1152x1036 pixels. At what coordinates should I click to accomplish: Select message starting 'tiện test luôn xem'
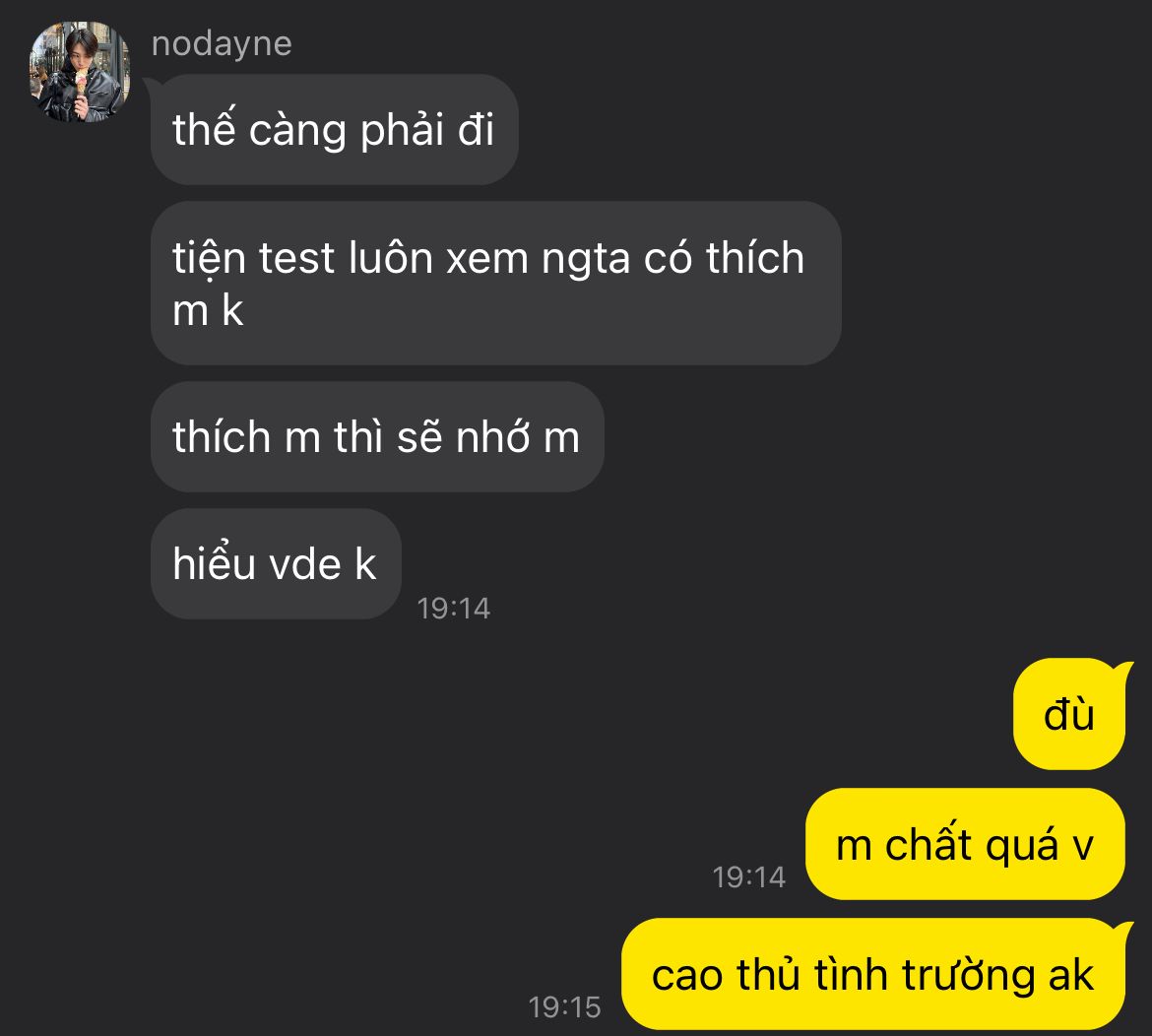[x=496, y=283]
